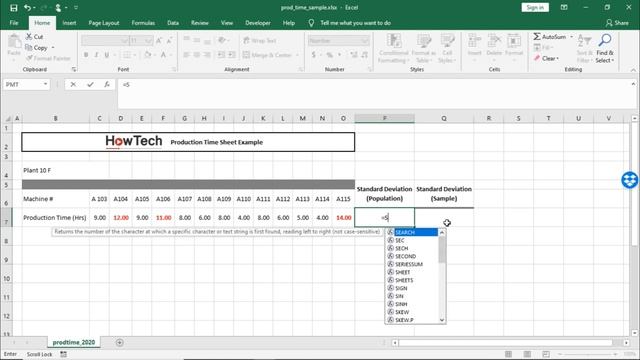Screen dimensions: 640x360
Task: Click the horizontal scrollbar right arrow
Action: point(627,343)
